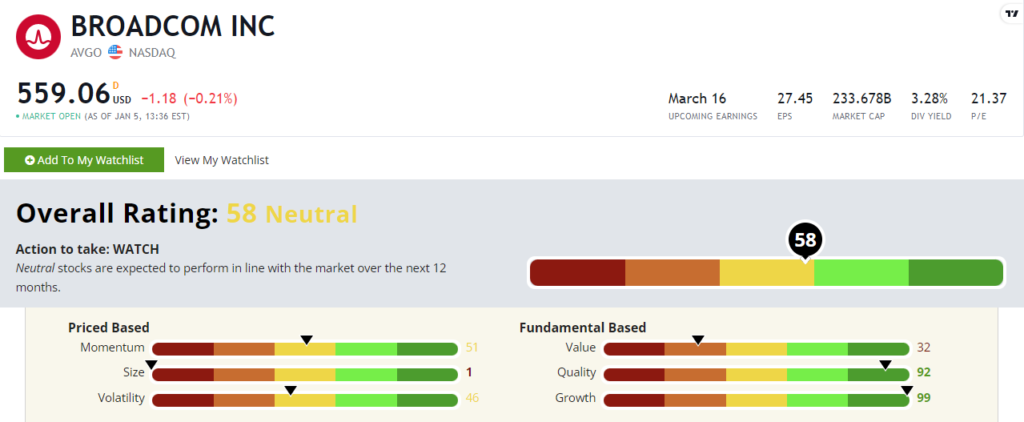Screen dimensions: 1024x422
Task: Click the 27.45 EPS value
Action: [795, 99]
